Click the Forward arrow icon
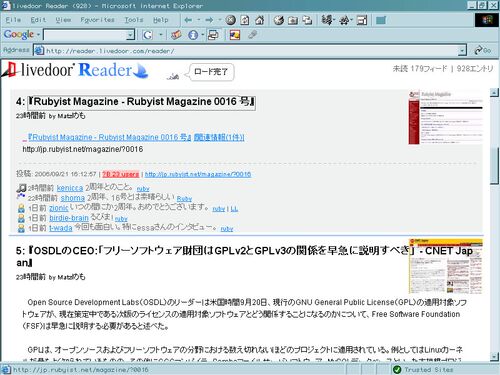 (209, 20)
